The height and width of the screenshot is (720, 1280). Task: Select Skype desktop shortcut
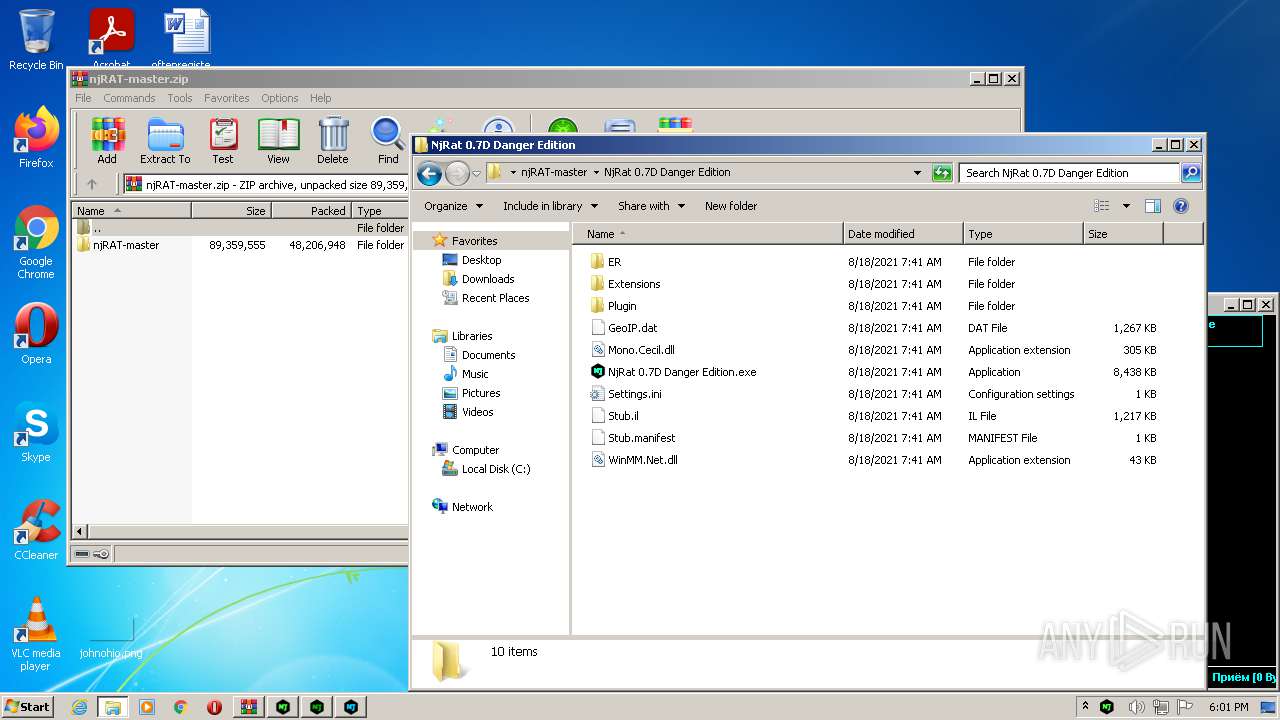(36, 432)
